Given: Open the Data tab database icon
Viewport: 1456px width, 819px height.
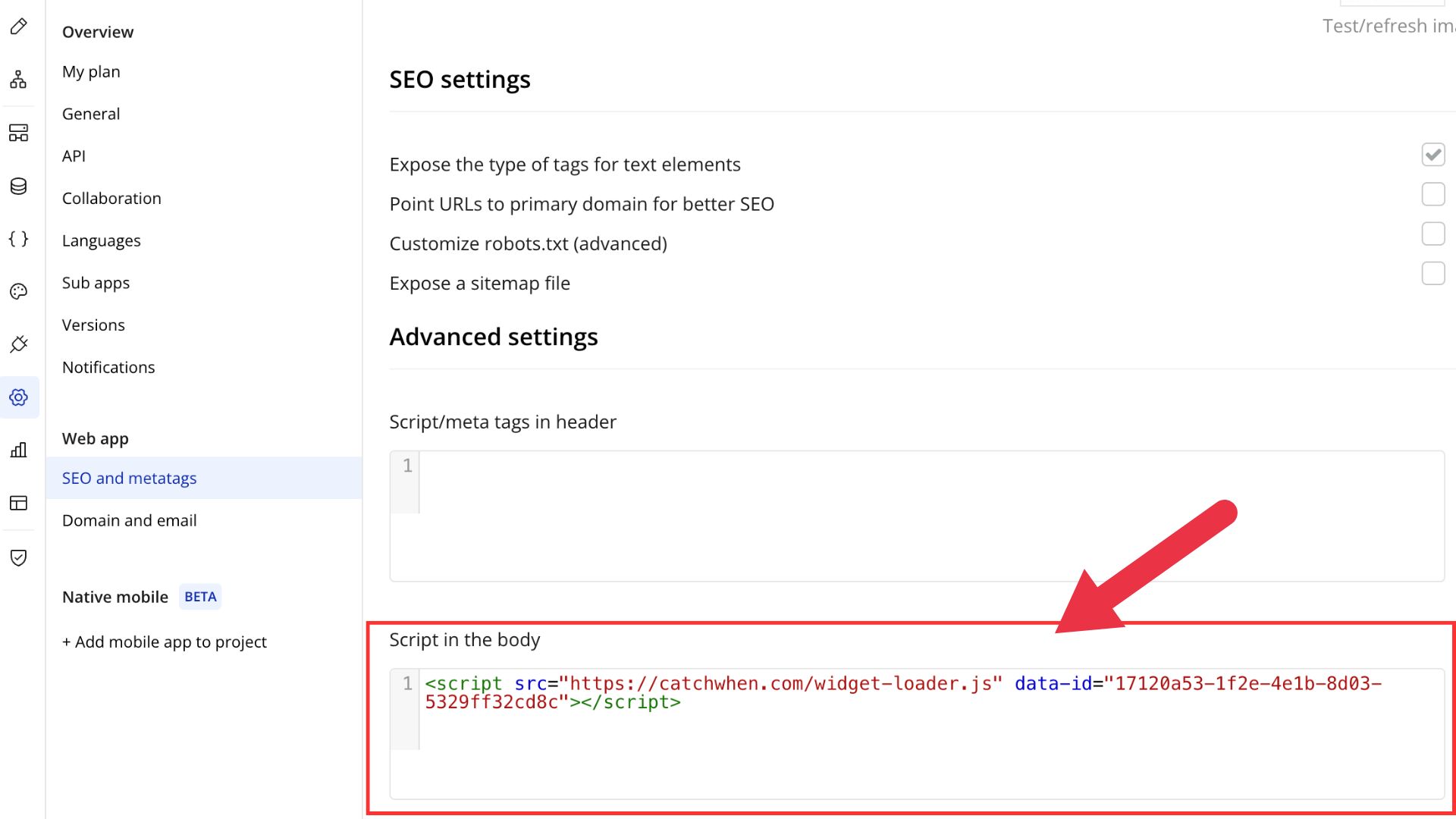Looking at the screenshot, I should tap(19, 186).
